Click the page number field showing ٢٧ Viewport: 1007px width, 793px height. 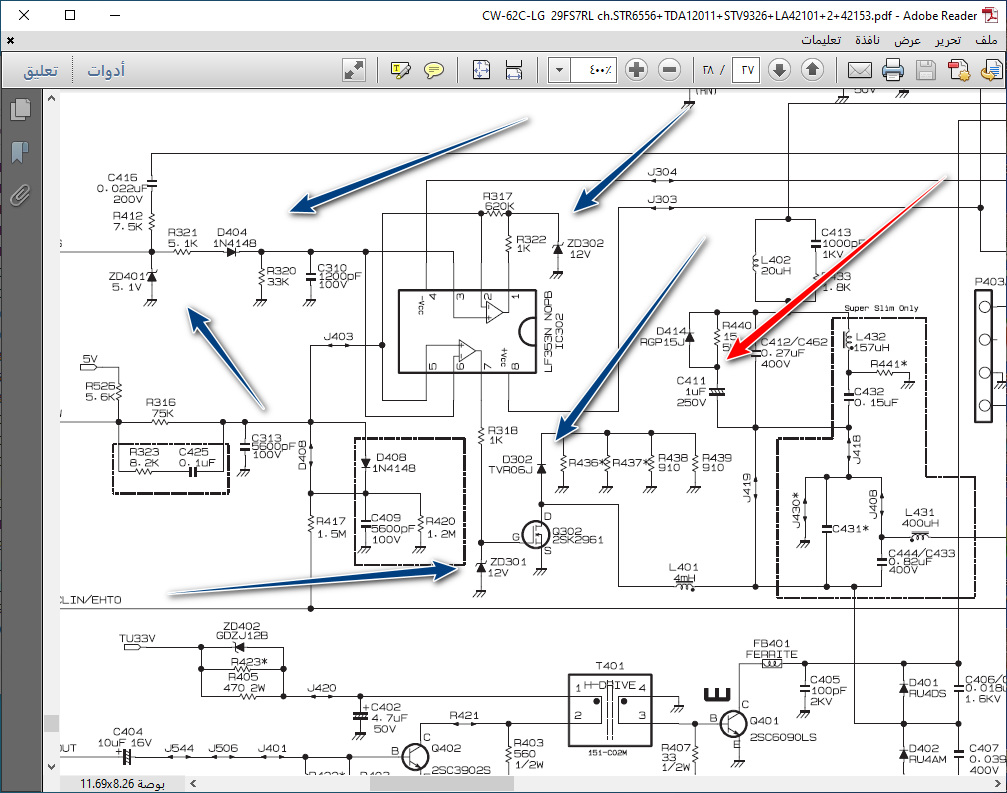point(746,69)
